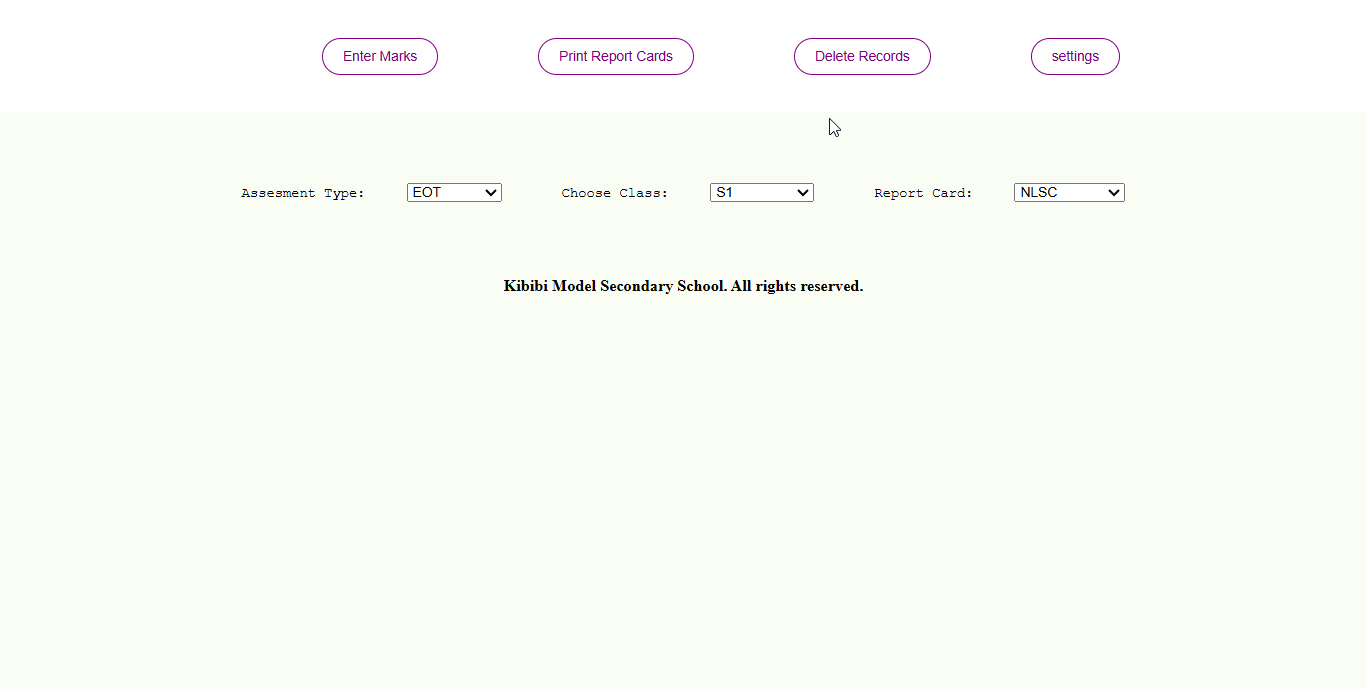
Task: Click the word "Cards" in the Print Report Cards button
Action: [653, 57]
